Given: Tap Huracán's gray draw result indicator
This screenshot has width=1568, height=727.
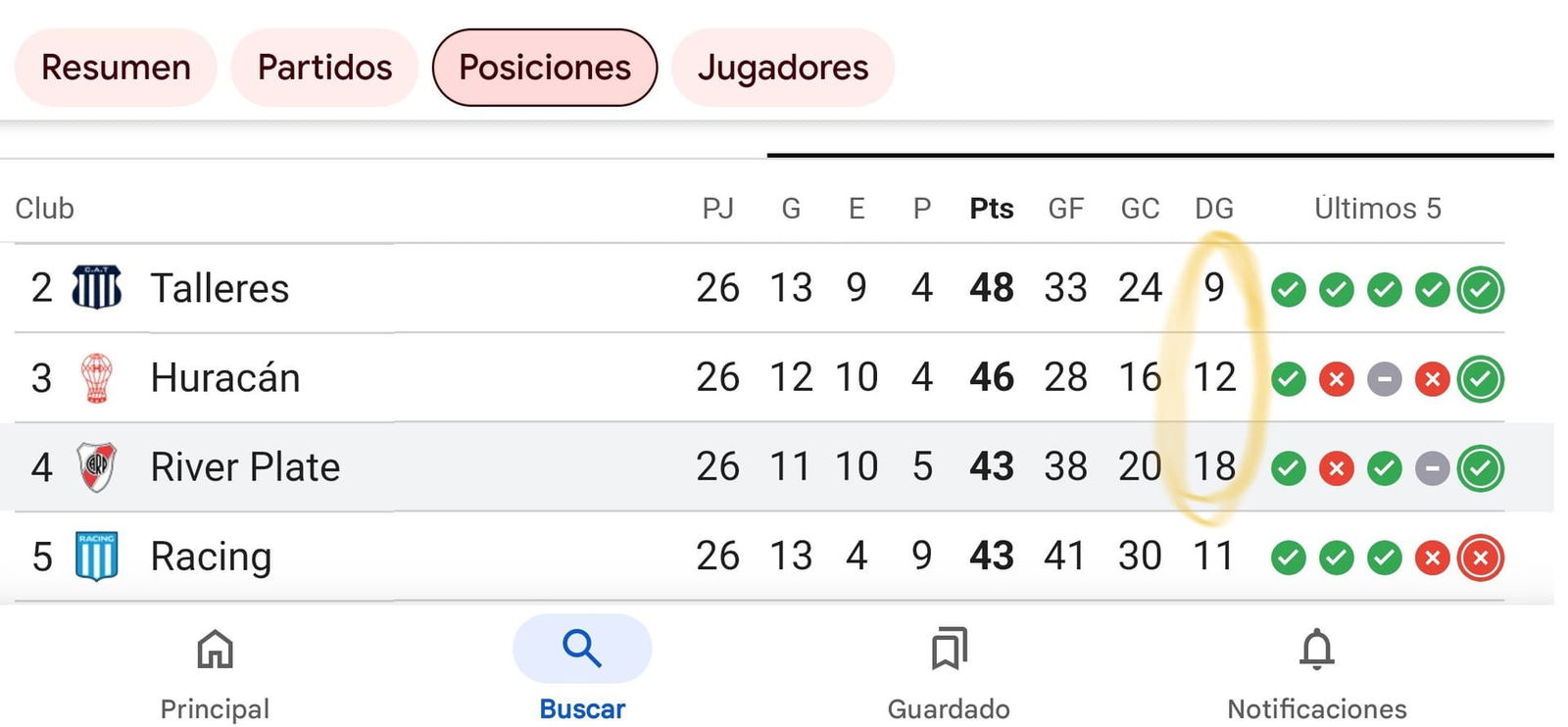Looking at the screenshot, I should pos(1384,379).
